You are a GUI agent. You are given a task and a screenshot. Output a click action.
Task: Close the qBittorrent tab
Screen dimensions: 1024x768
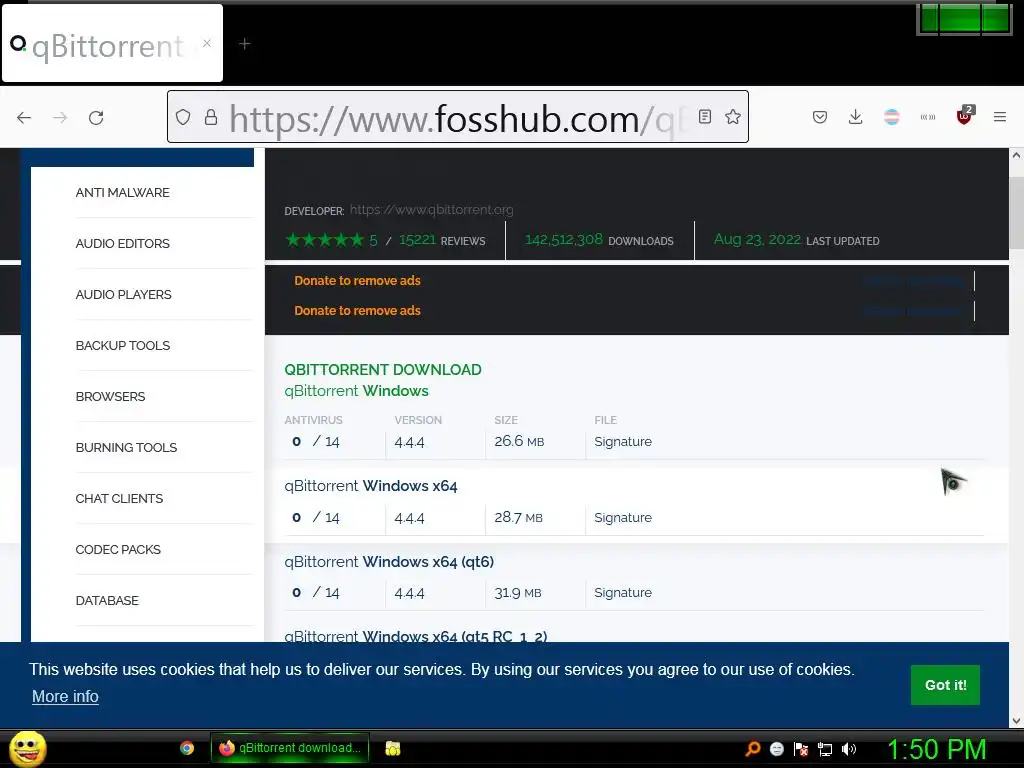click(206, 43)
